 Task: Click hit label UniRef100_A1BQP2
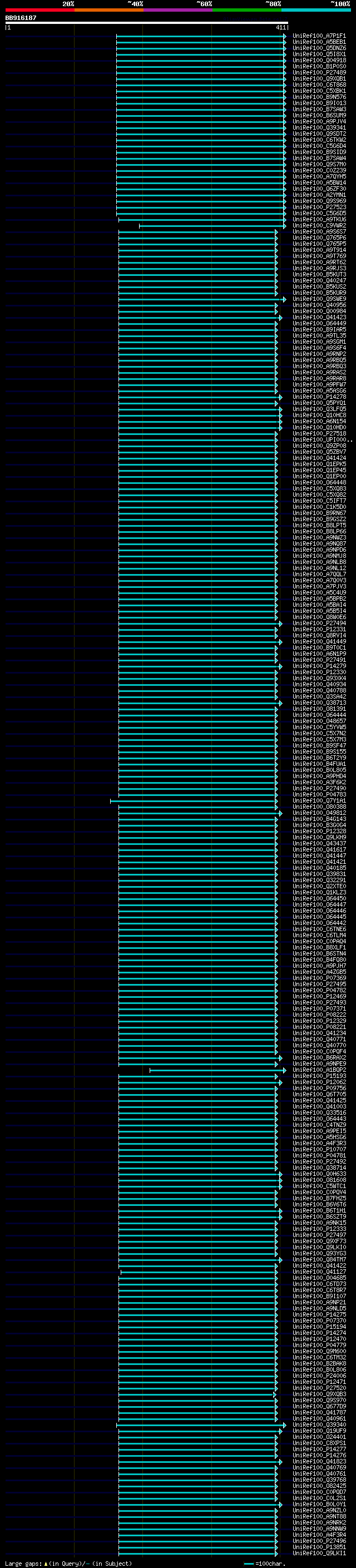[x=319, y=1070]
